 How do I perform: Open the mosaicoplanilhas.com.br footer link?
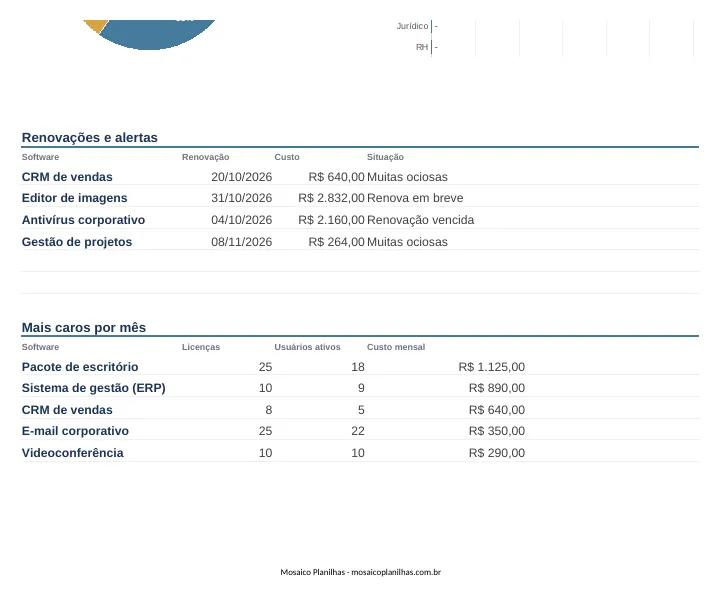396,572
